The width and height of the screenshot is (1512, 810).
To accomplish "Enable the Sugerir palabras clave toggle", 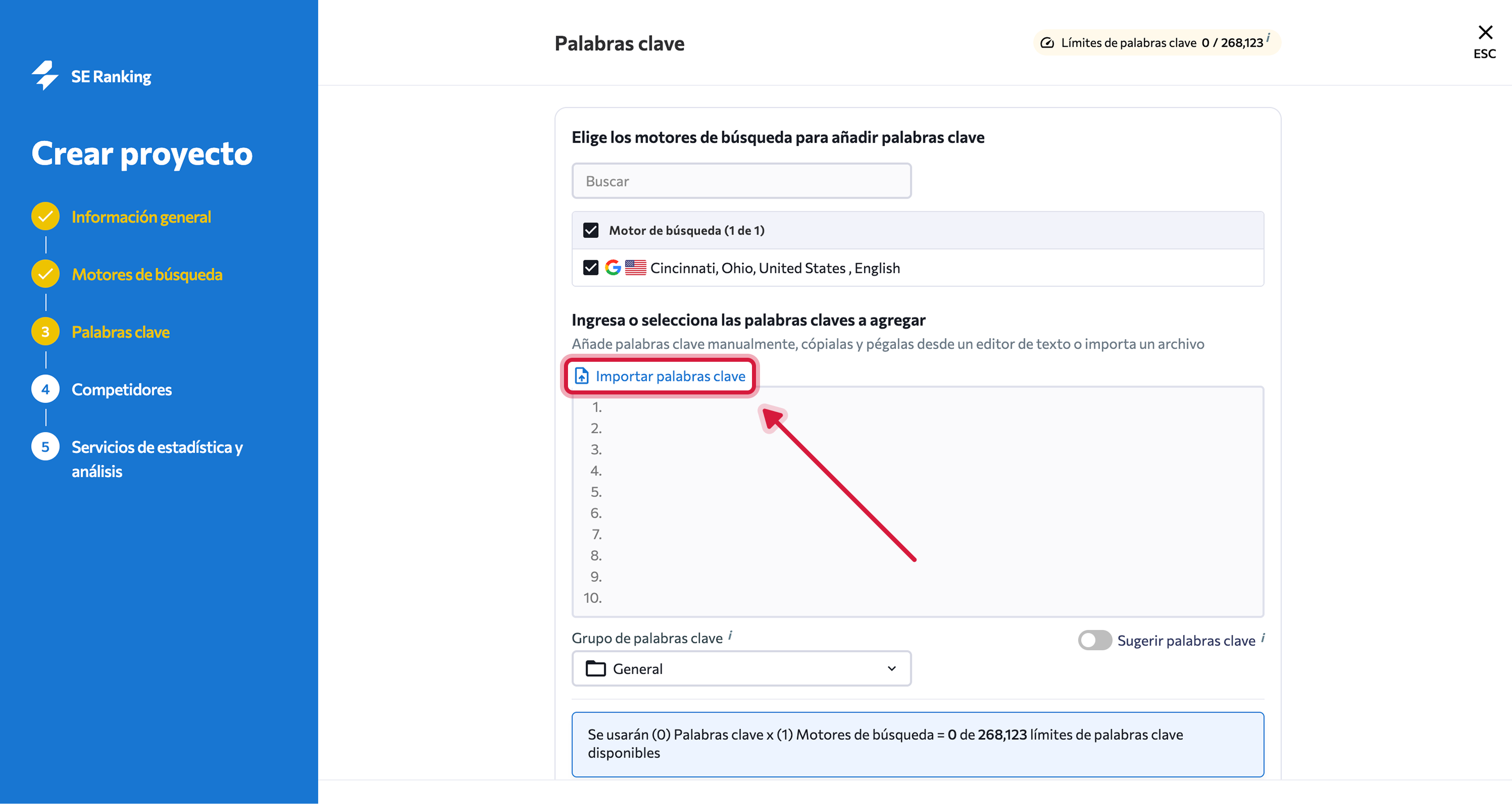I will [x=1094, y=640].
